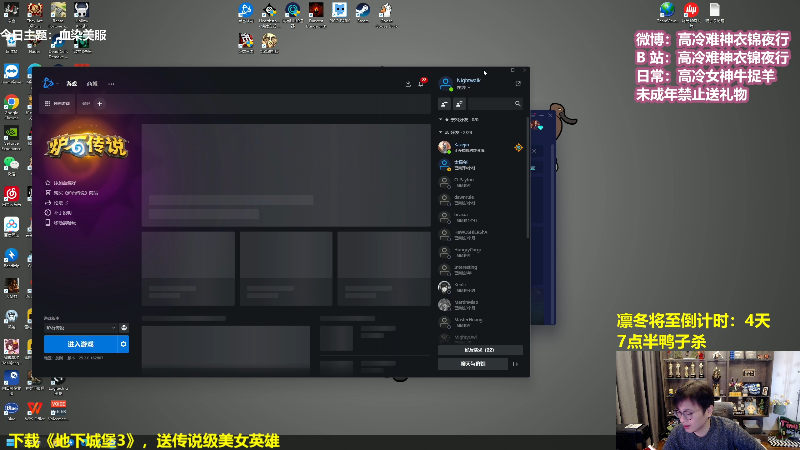800x450 pixels.
Task: Open the large featured news placeholder card
Action: 286,175
